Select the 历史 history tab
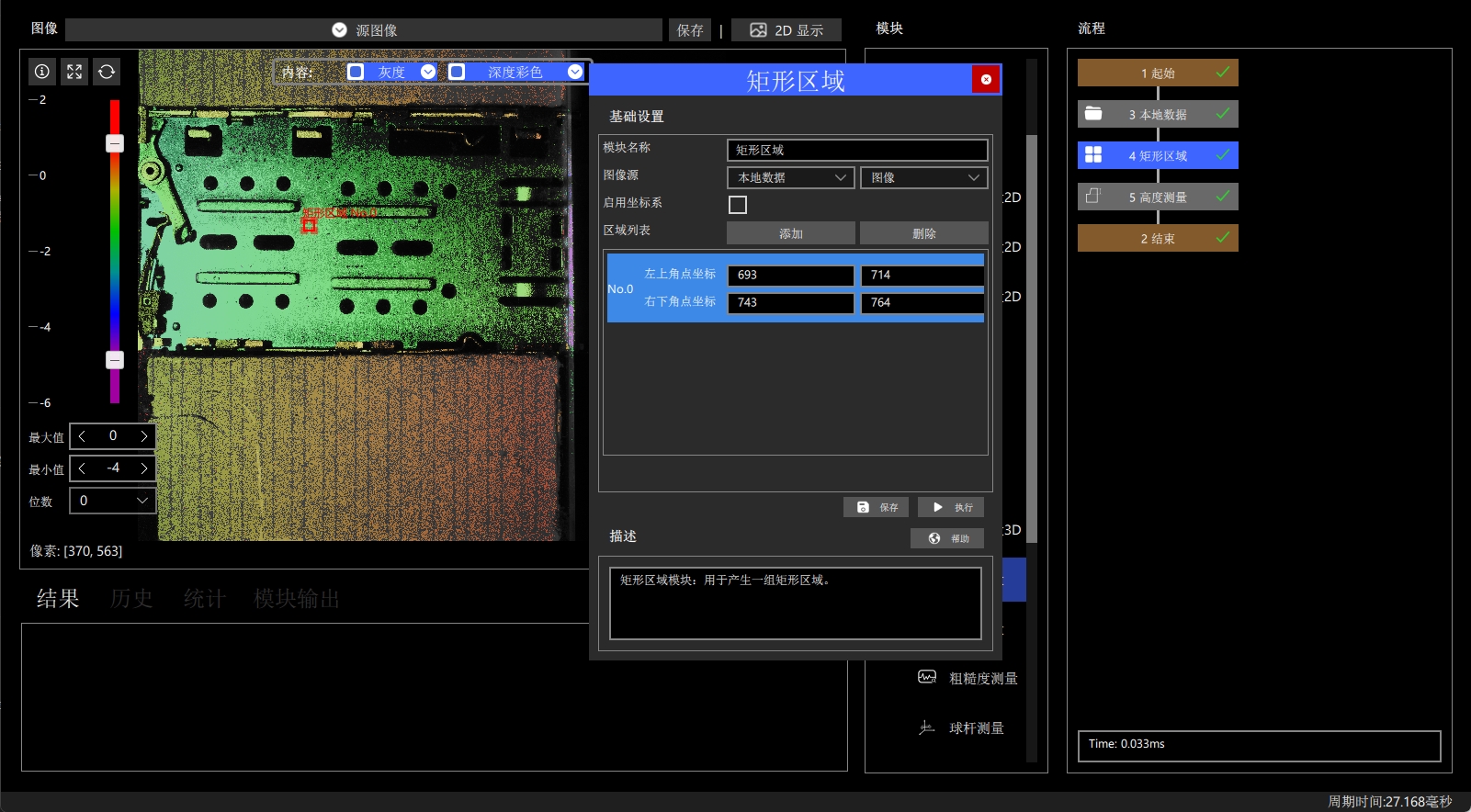1471x812 pixels. coord(131,599)
